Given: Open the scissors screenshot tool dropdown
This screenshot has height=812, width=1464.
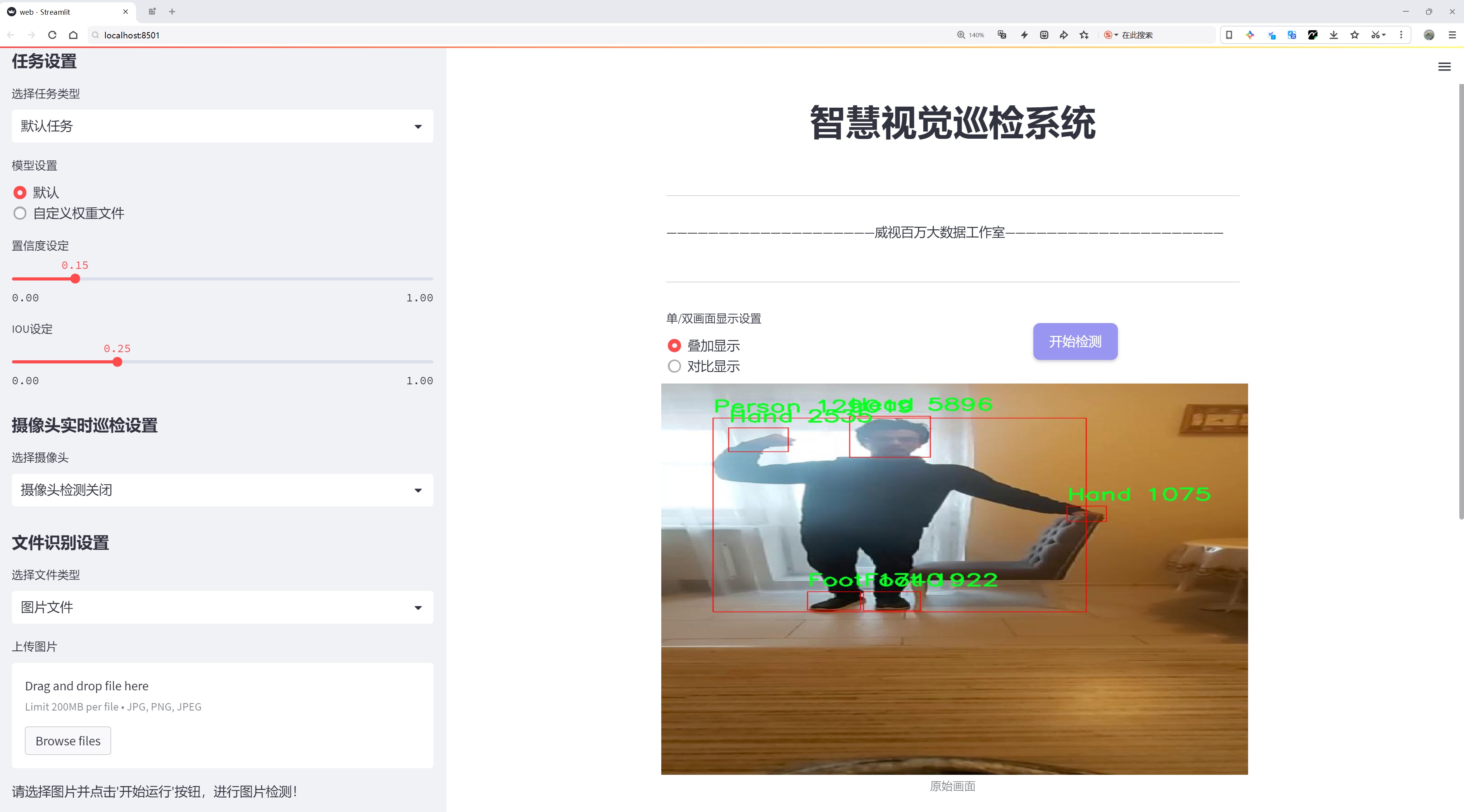Looking at the screenshot, I should click(x=1378, y=35).
